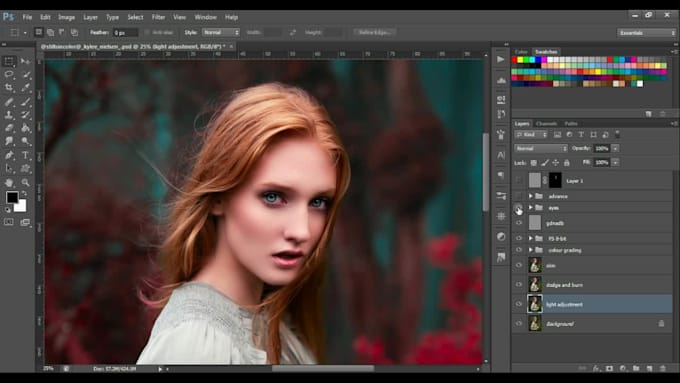Select the Move tool
The width and height of the screenshot is (680, 383).
coord(26,61)
